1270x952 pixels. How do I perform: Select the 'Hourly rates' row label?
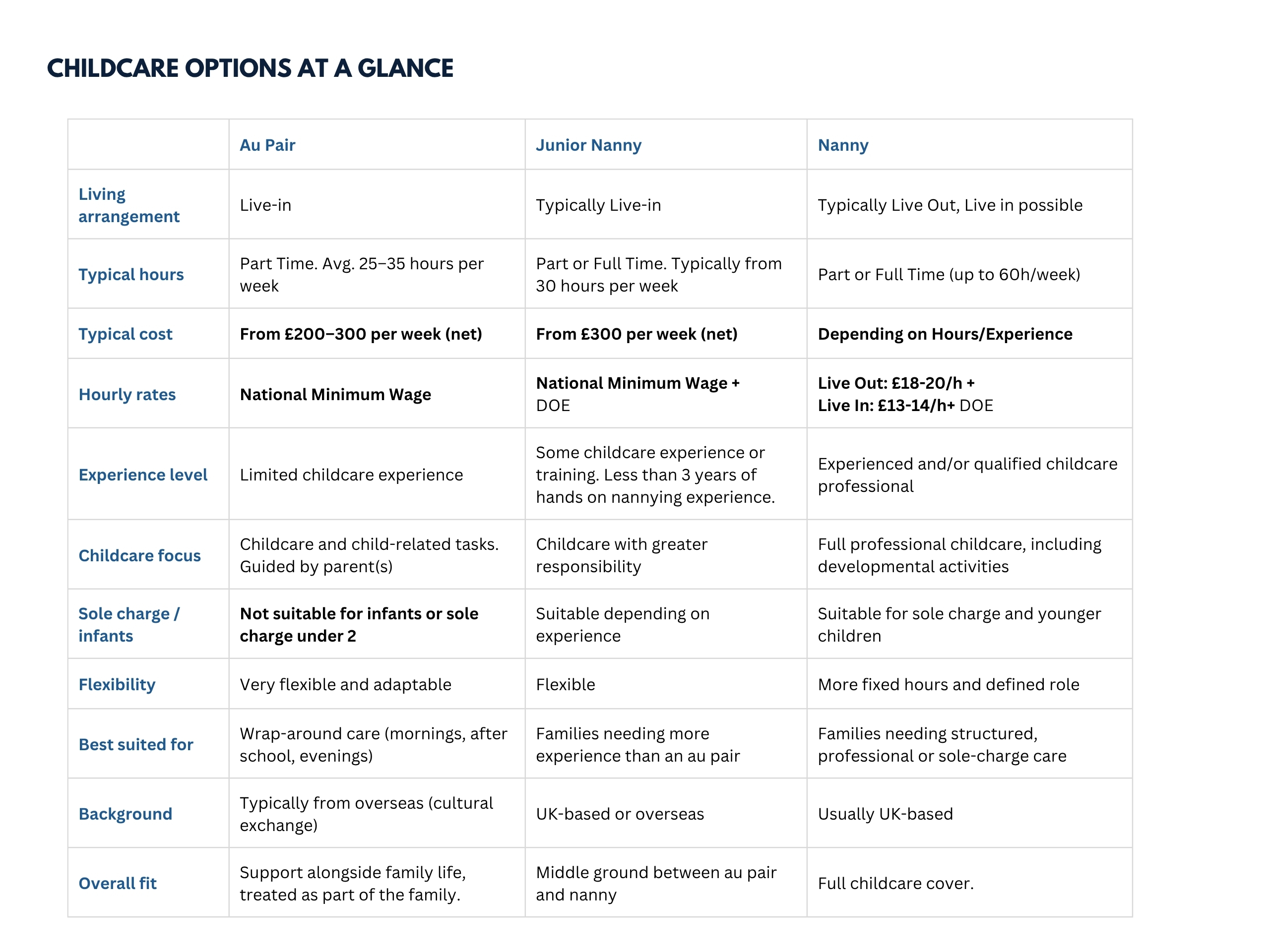pos(127,394)
